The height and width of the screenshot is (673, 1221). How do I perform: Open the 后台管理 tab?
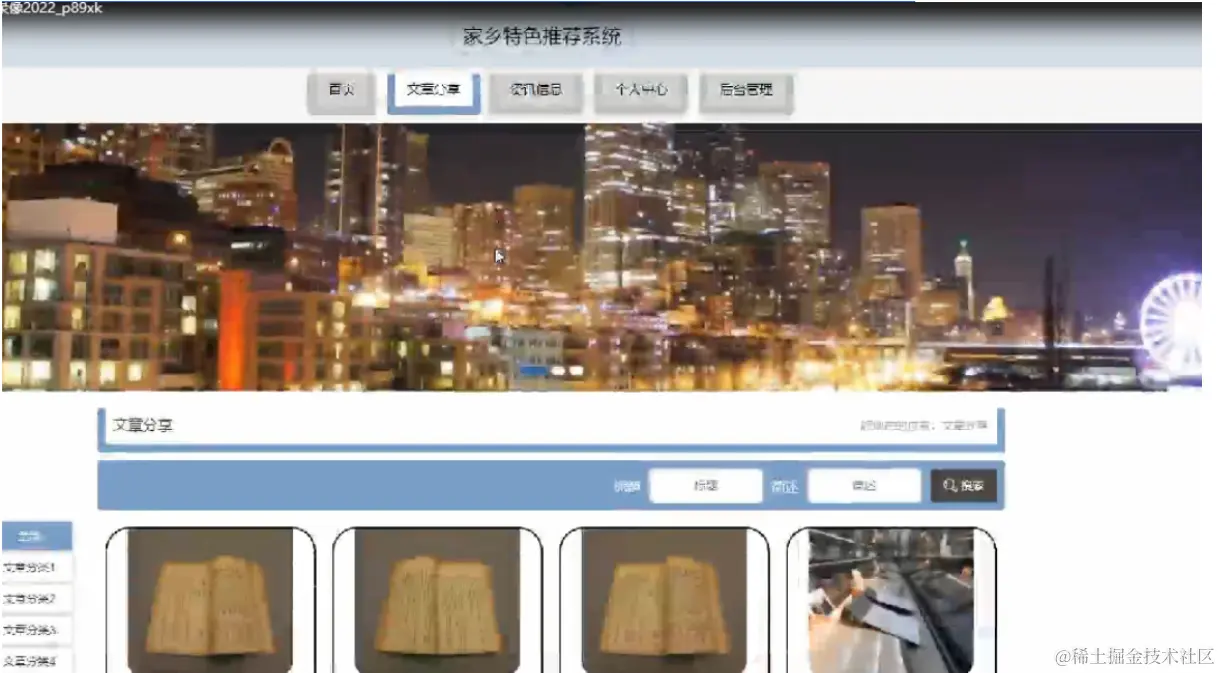tap(746, 90)
